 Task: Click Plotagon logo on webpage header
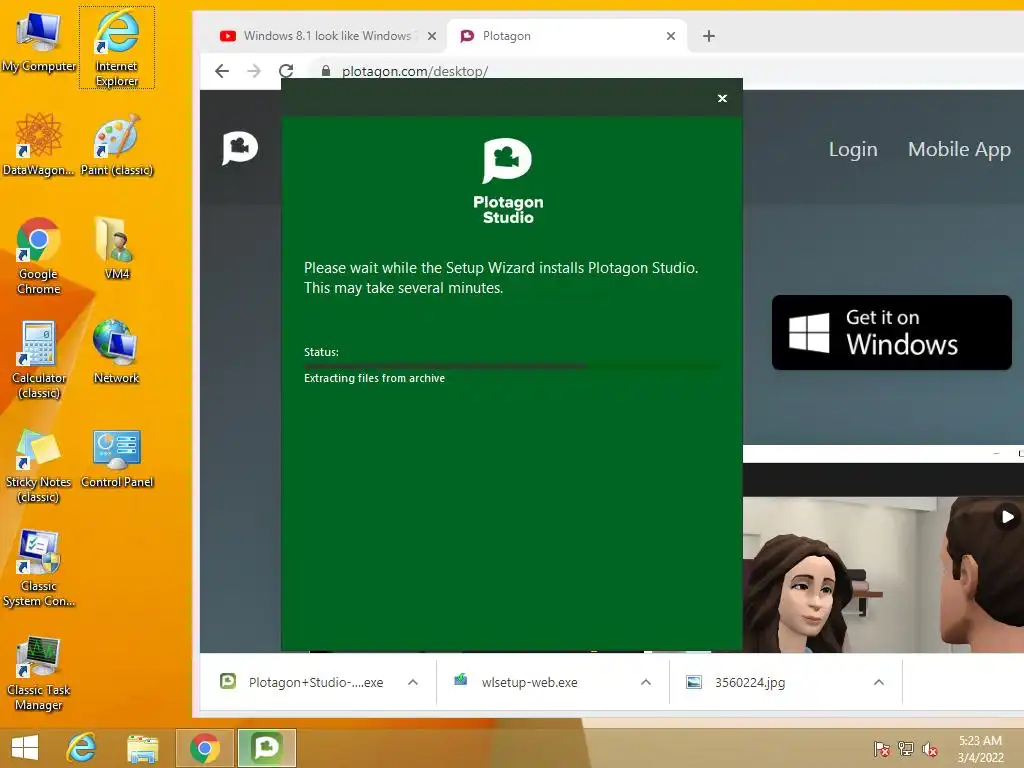coord(240,148)
